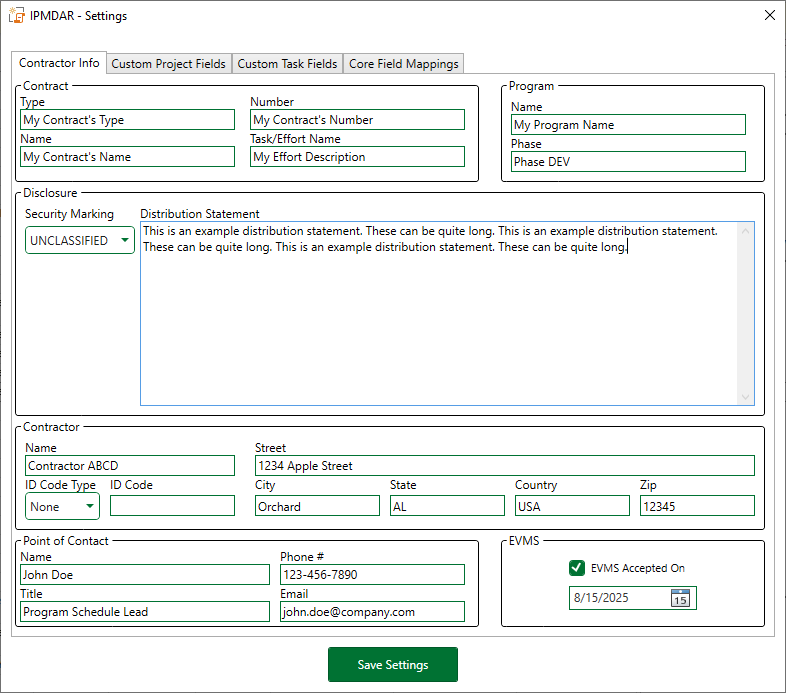Switch to Custom Project Fields tab
The height and width of the screenshot is (693, 786).
pos(168,64)
